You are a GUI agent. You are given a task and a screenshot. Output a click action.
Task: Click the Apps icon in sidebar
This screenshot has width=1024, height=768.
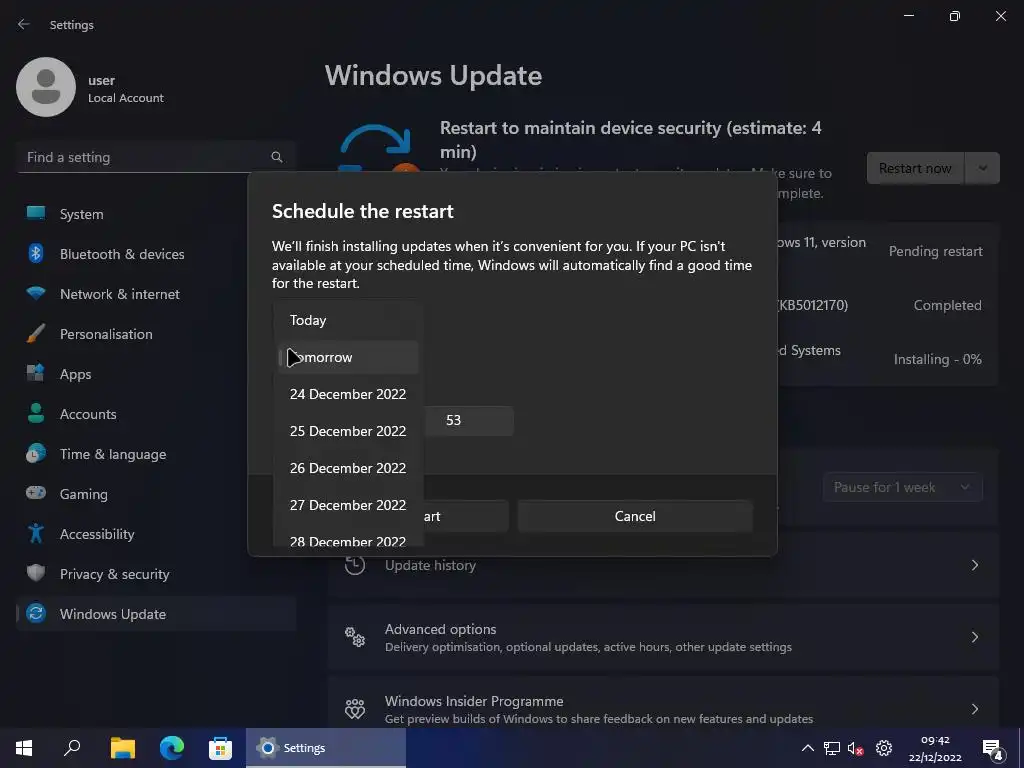tap(36, 373)
